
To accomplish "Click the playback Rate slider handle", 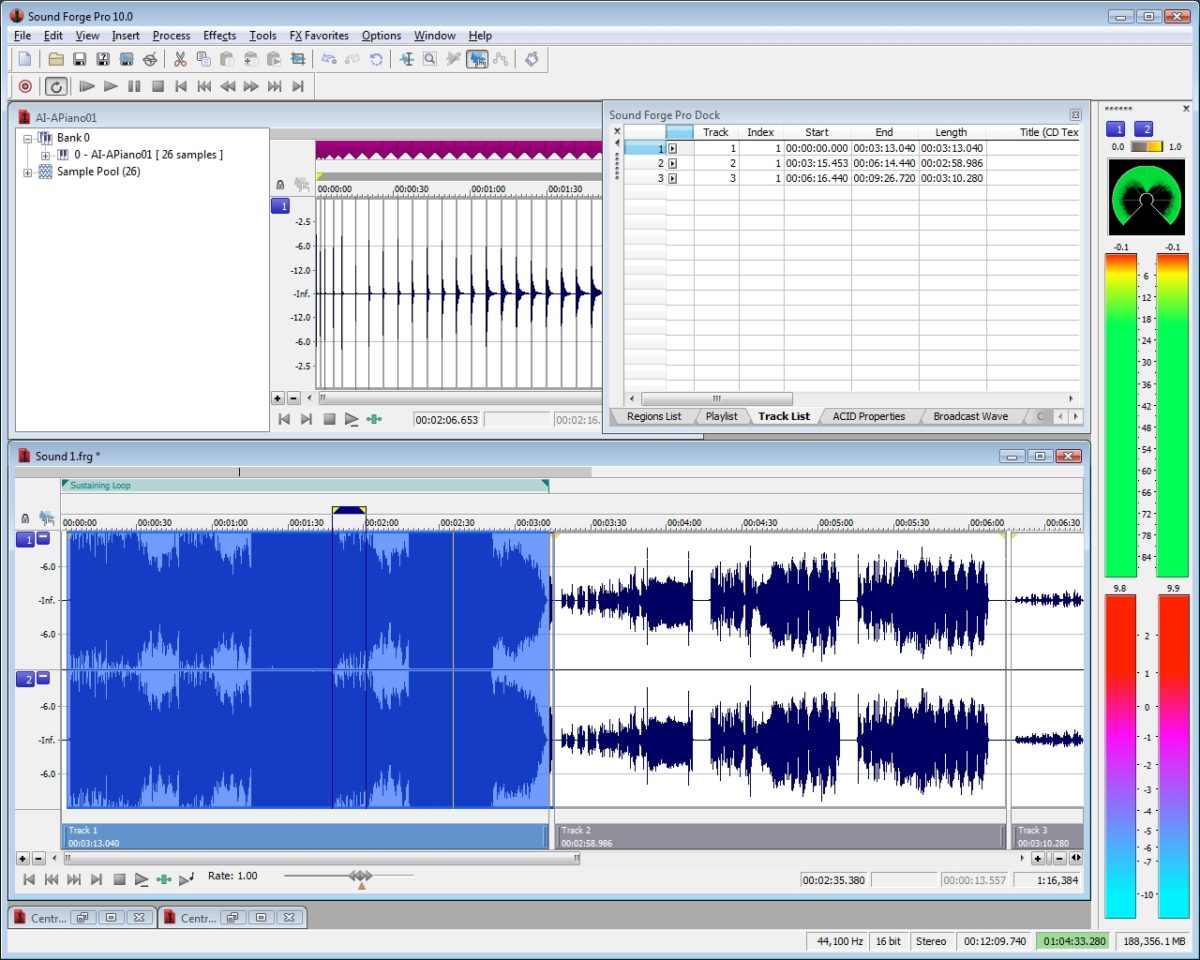I will coord(361,877).
